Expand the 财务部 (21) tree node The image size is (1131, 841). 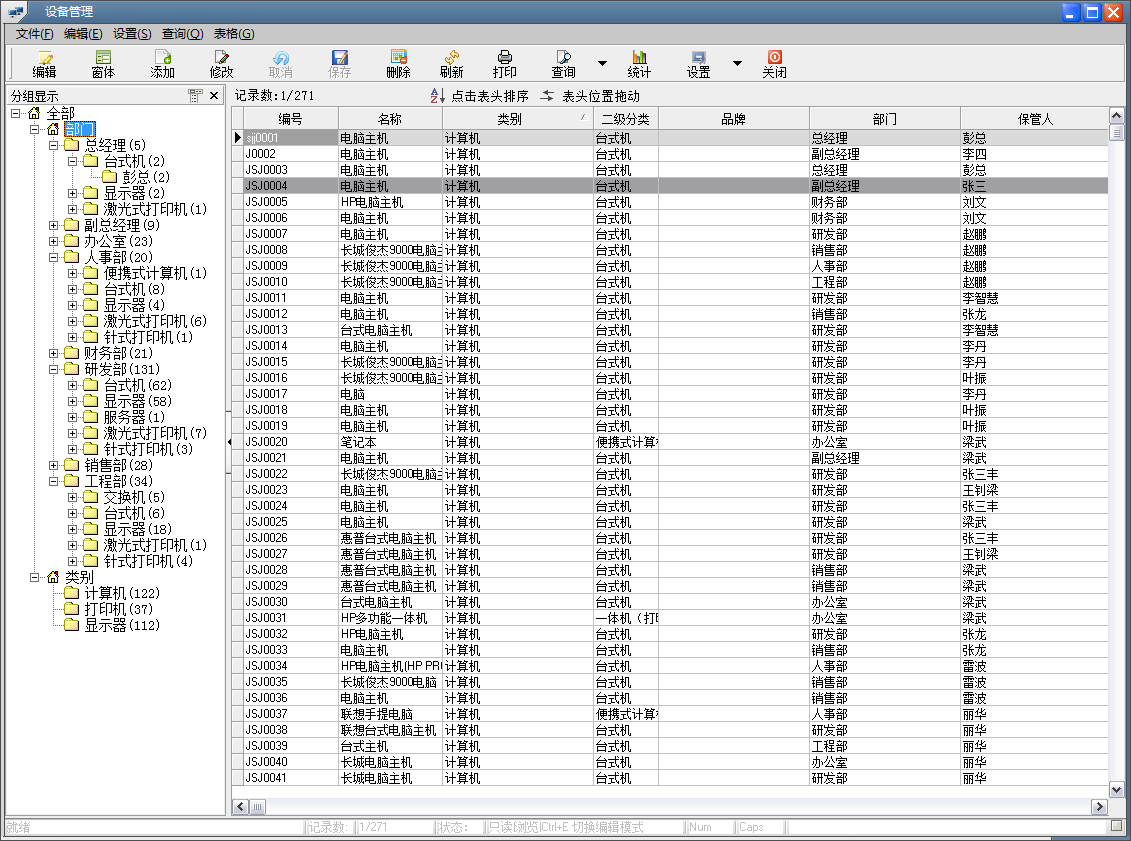pyautogui.click(x=53, y=353)
